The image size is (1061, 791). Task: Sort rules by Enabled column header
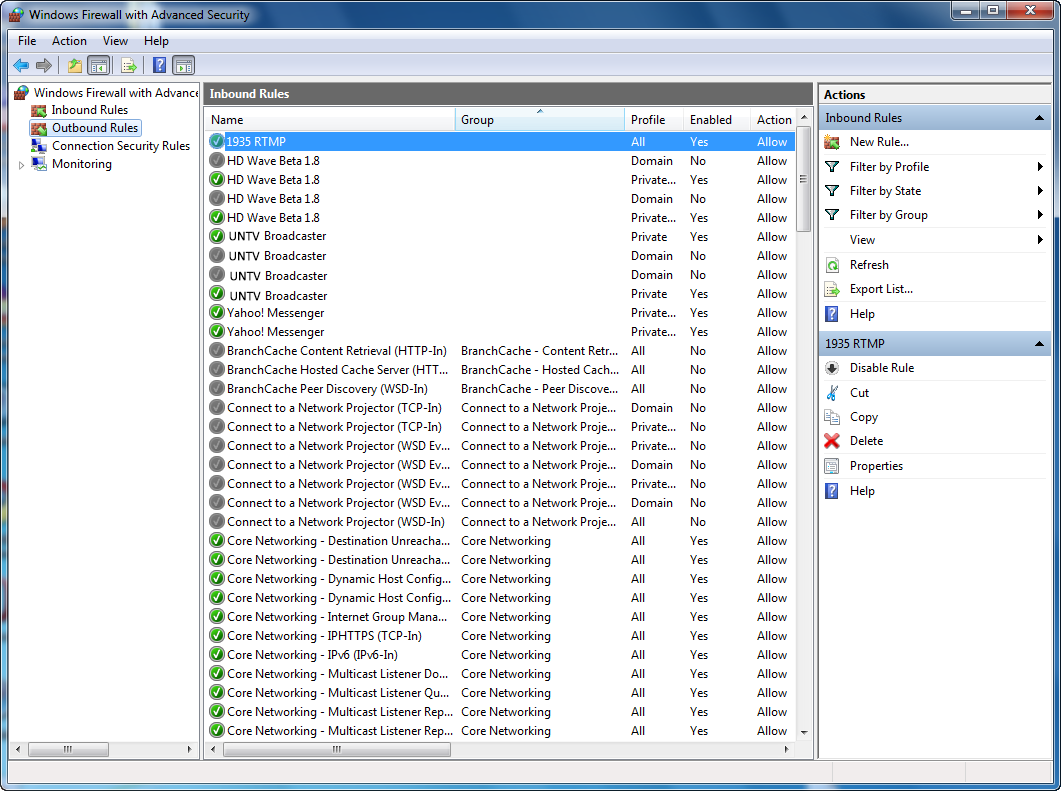pos(717,120)
